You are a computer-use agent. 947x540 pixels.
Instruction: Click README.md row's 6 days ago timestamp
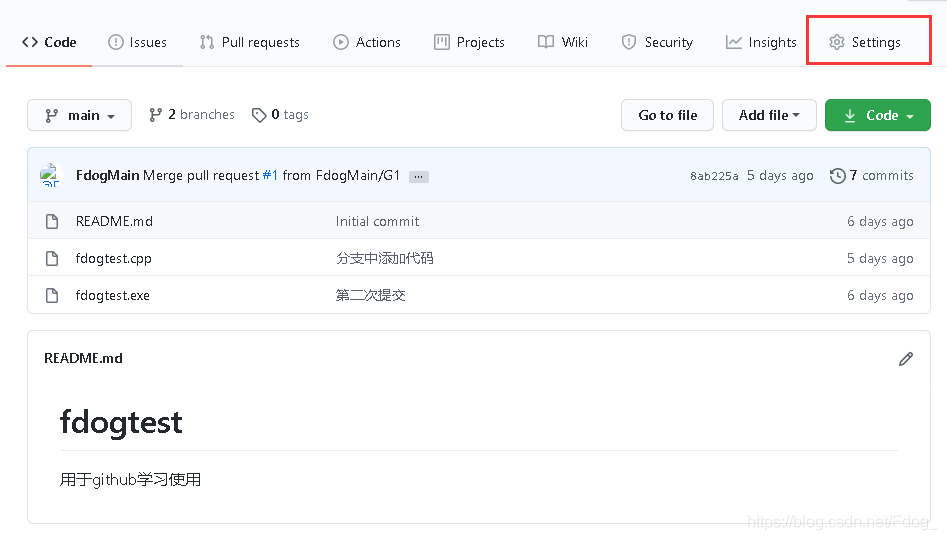[880, 222]
